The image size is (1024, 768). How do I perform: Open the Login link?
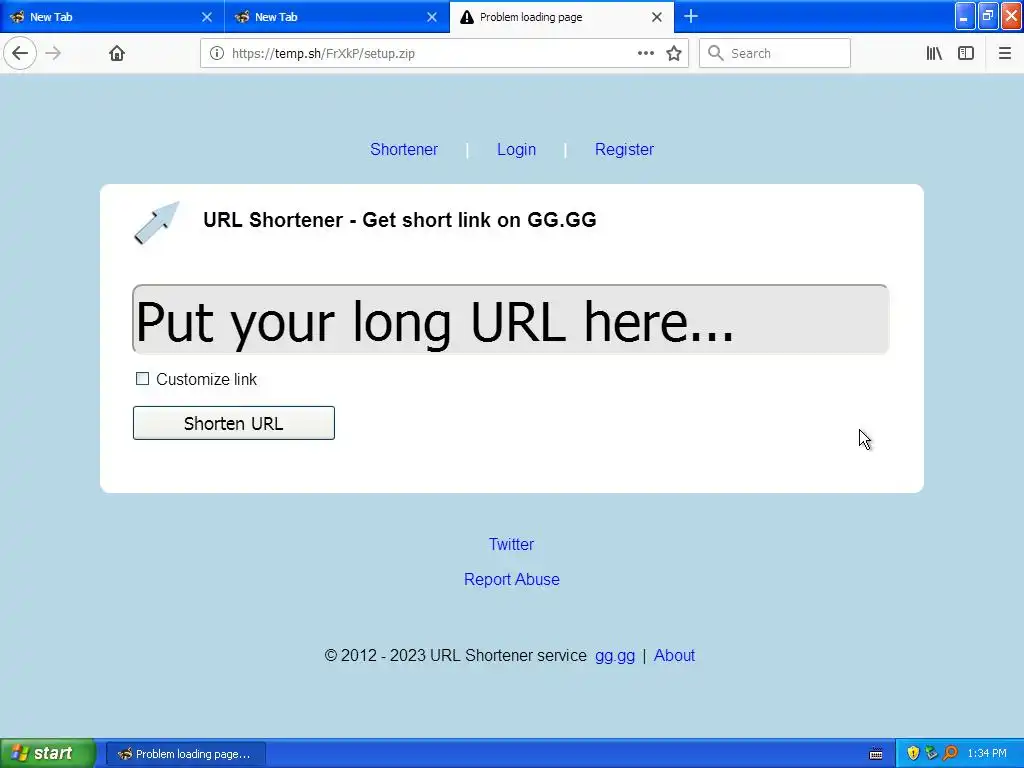516,150
